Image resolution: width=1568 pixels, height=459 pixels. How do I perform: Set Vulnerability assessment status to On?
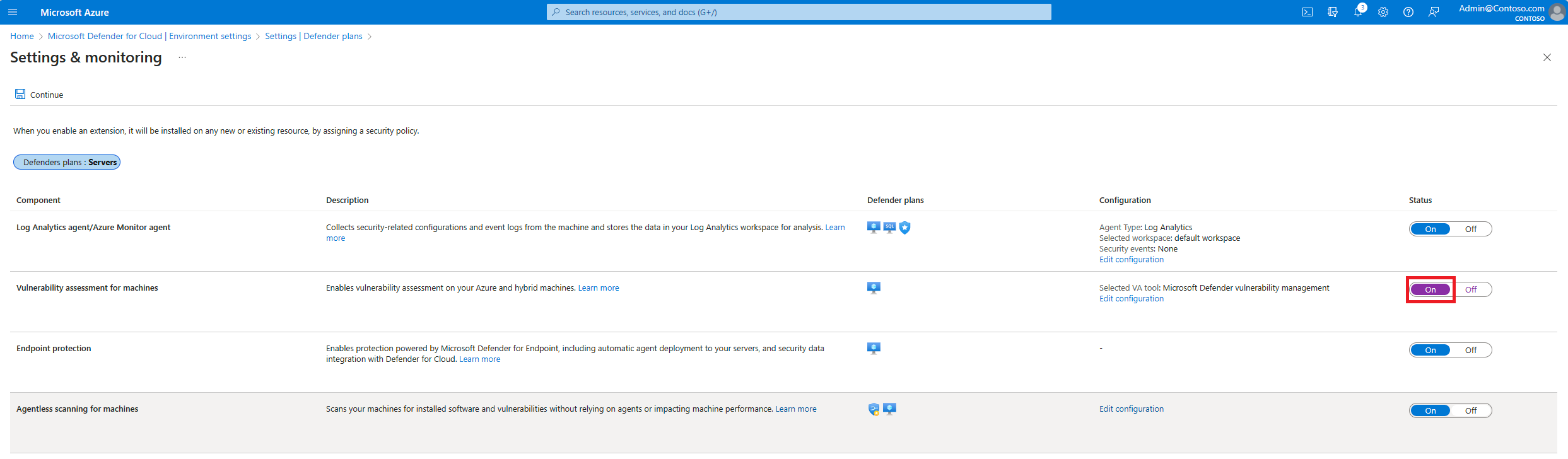1431,289
